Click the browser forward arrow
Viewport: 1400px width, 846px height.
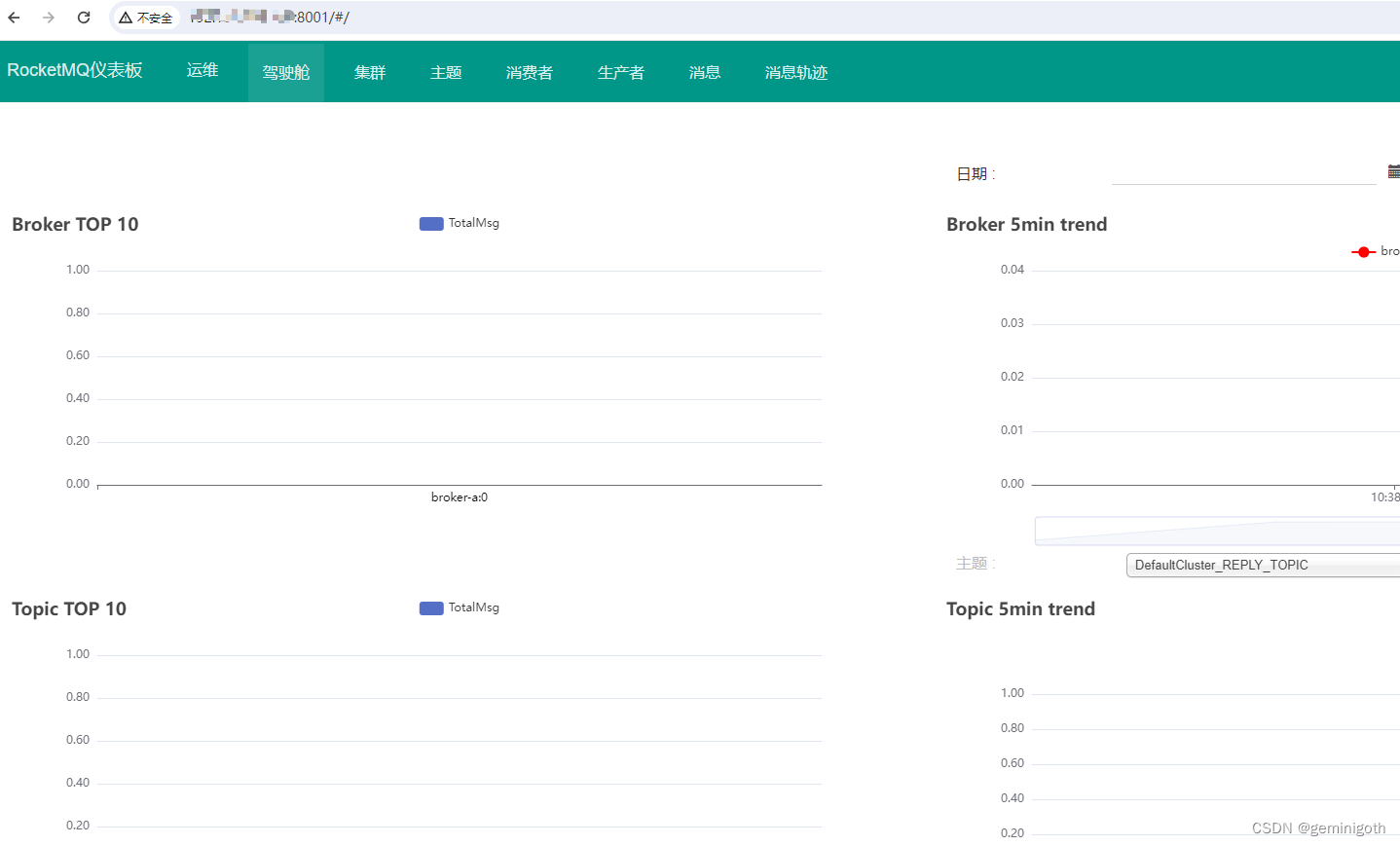tap(49, 18)
